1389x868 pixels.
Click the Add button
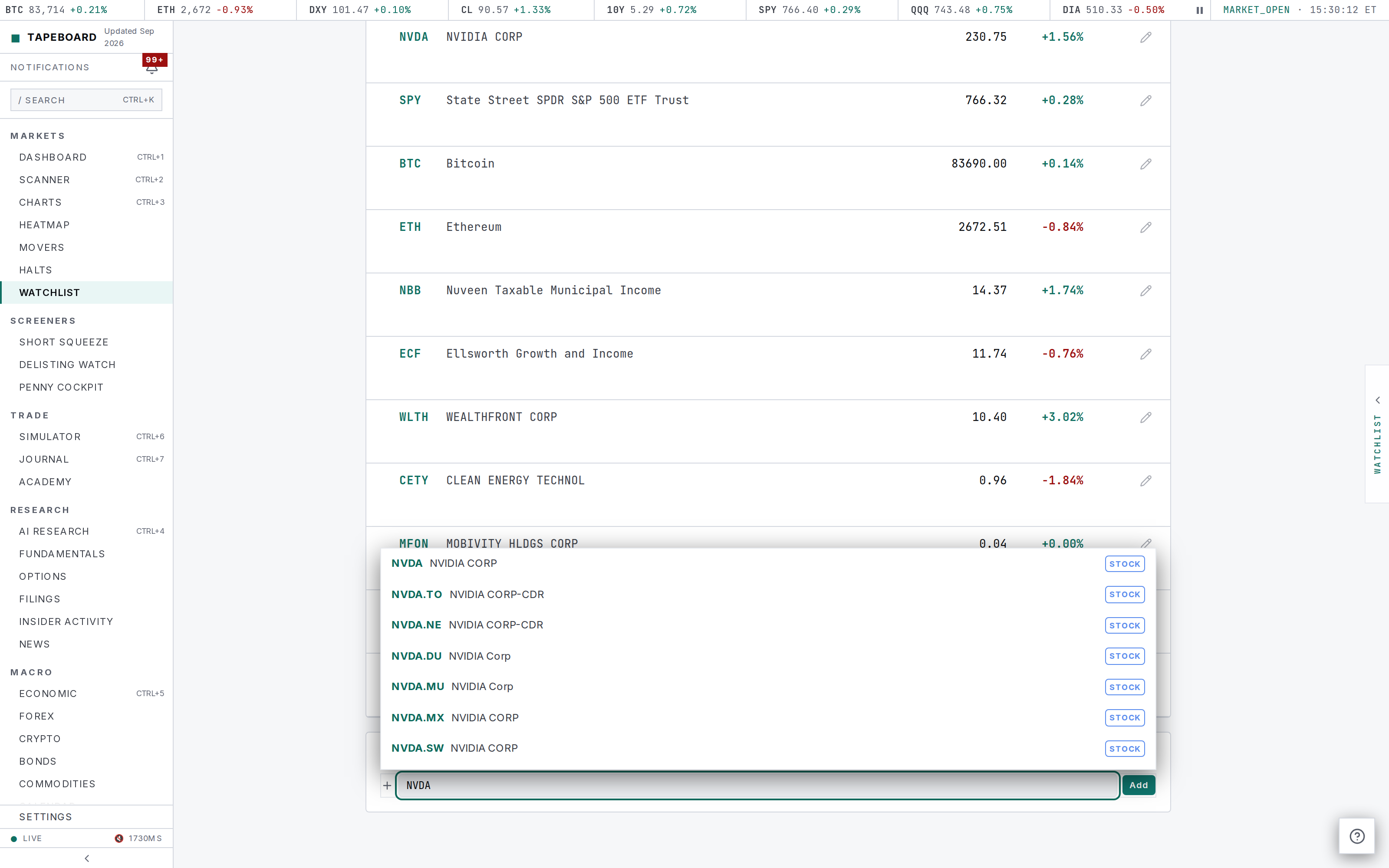pyautogui.click(x=1139, y=786)
